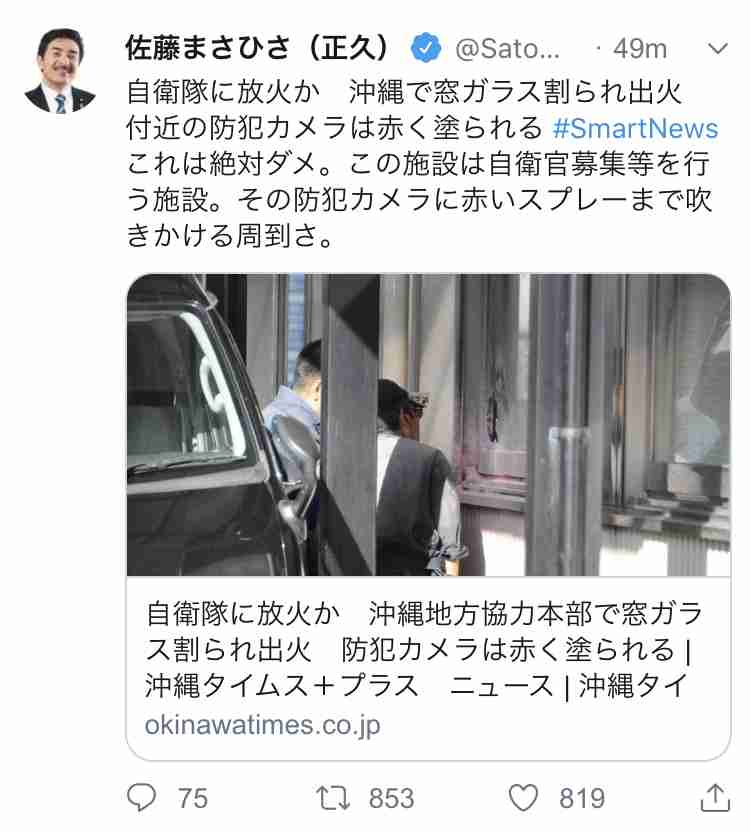The image size is (750, 832).
Task: Open the author's profile picture
Action: (x=60, y=71)
